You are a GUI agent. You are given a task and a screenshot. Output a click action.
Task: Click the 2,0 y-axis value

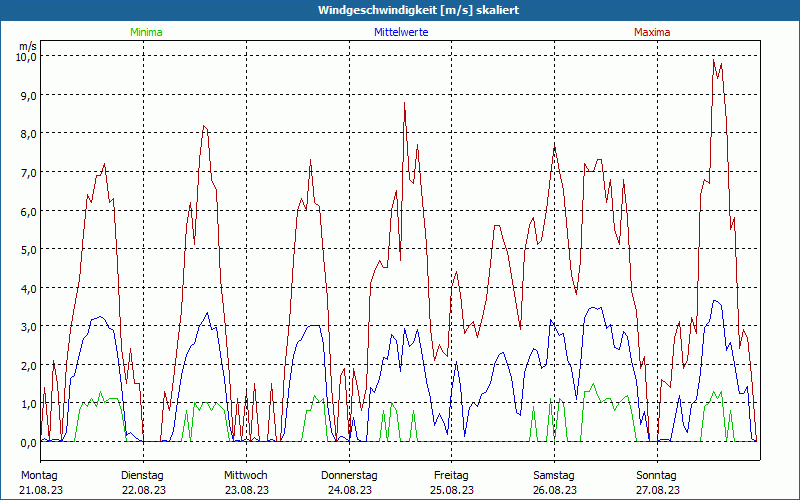coord(28,365)
